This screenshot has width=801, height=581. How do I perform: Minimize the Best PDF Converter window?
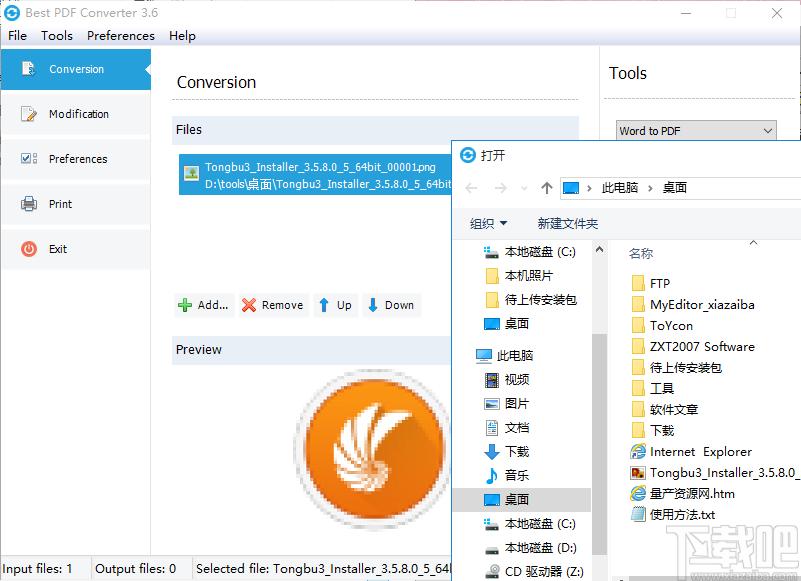(686, 13)
